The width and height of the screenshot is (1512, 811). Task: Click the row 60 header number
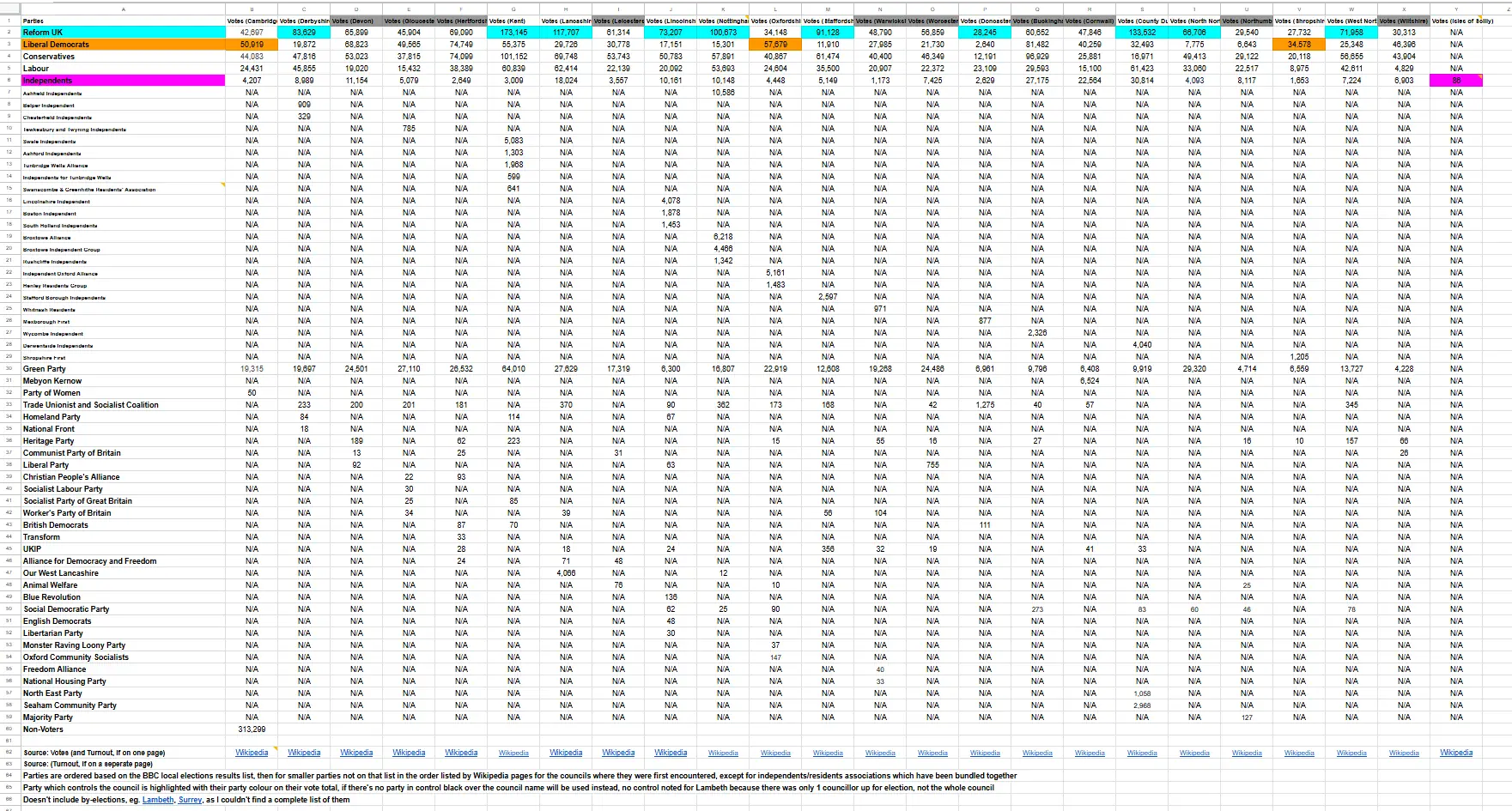click(9, 729)
